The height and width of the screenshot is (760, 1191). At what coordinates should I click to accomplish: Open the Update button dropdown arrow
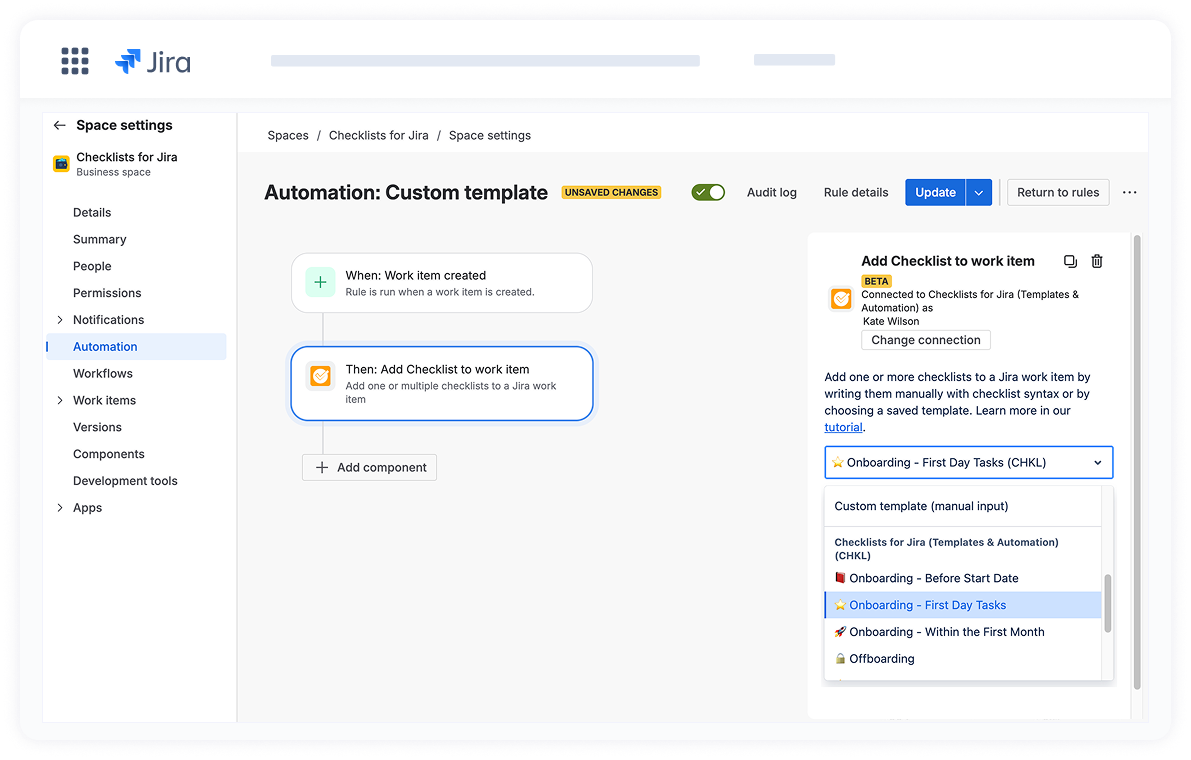tap(979, 192)
